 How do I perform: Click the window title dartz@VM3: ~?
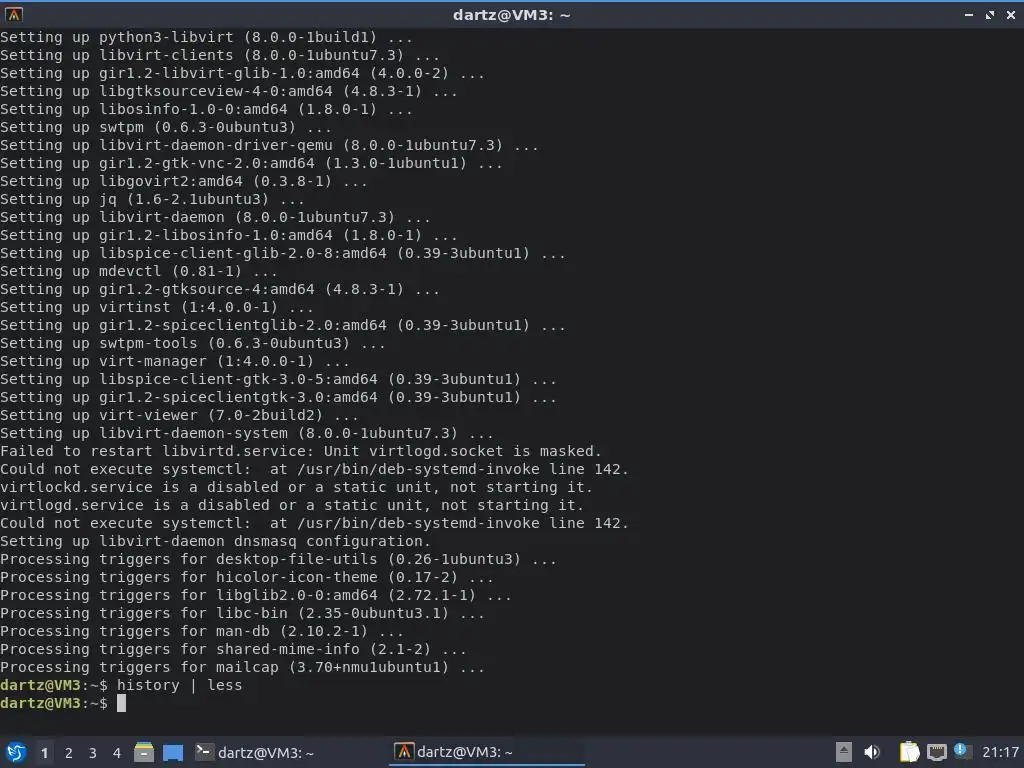pos(511,14)
